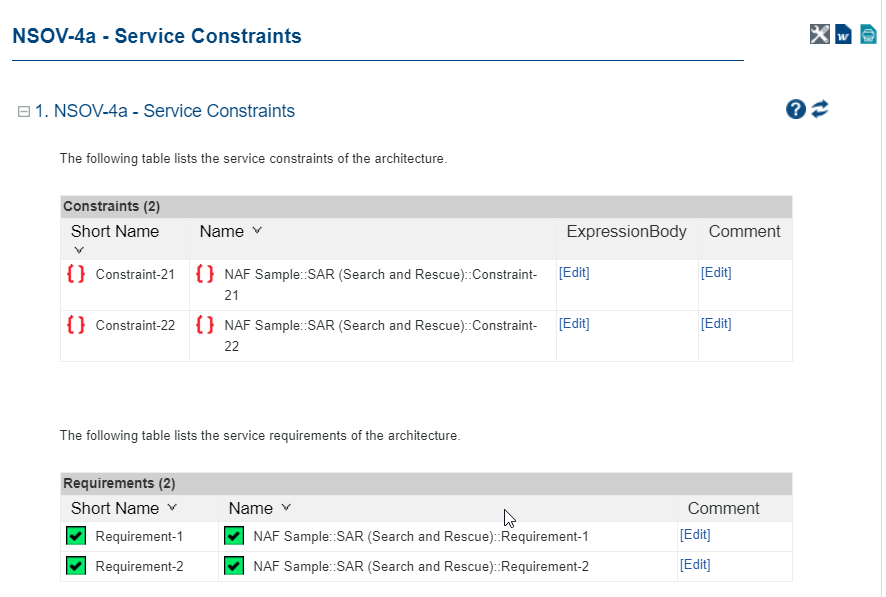Export the report to Word document
The height and width of the screenshot is (597, 886).
[844, 35]
